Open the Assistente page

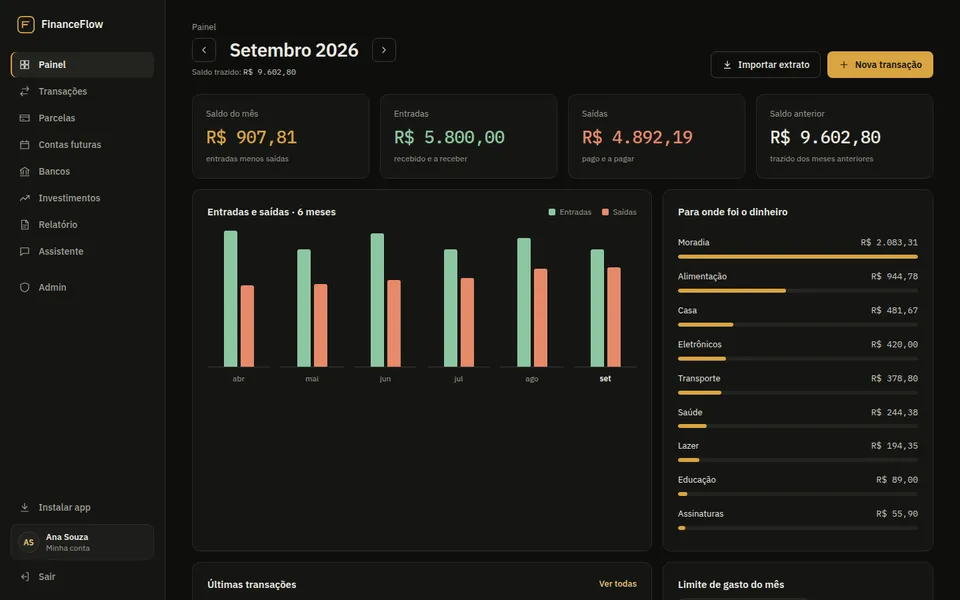tap(82, 251)
